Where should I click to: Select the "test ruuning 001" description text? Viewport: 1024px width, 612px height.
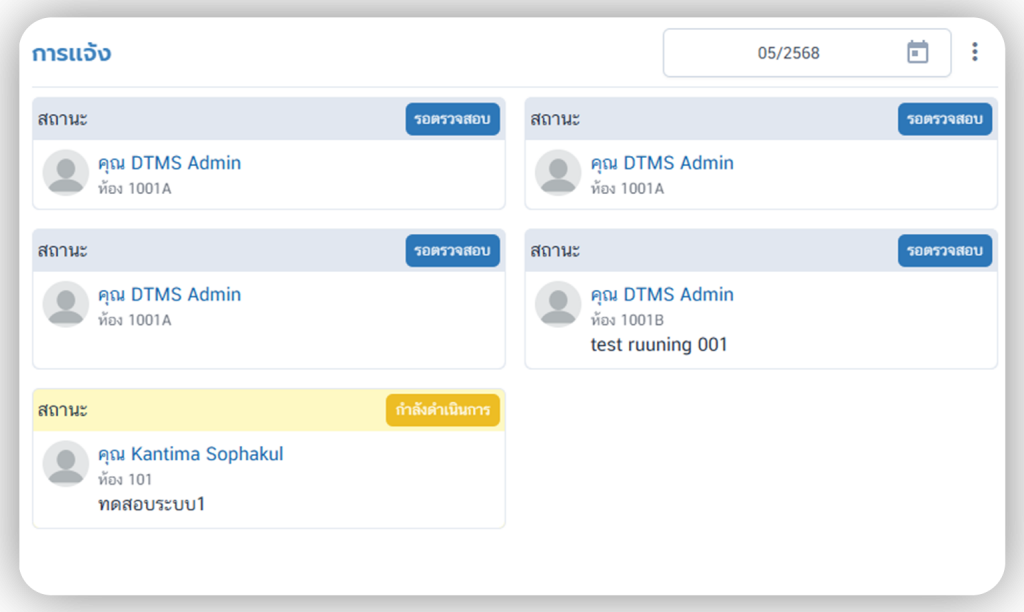(x=659, y=345)
